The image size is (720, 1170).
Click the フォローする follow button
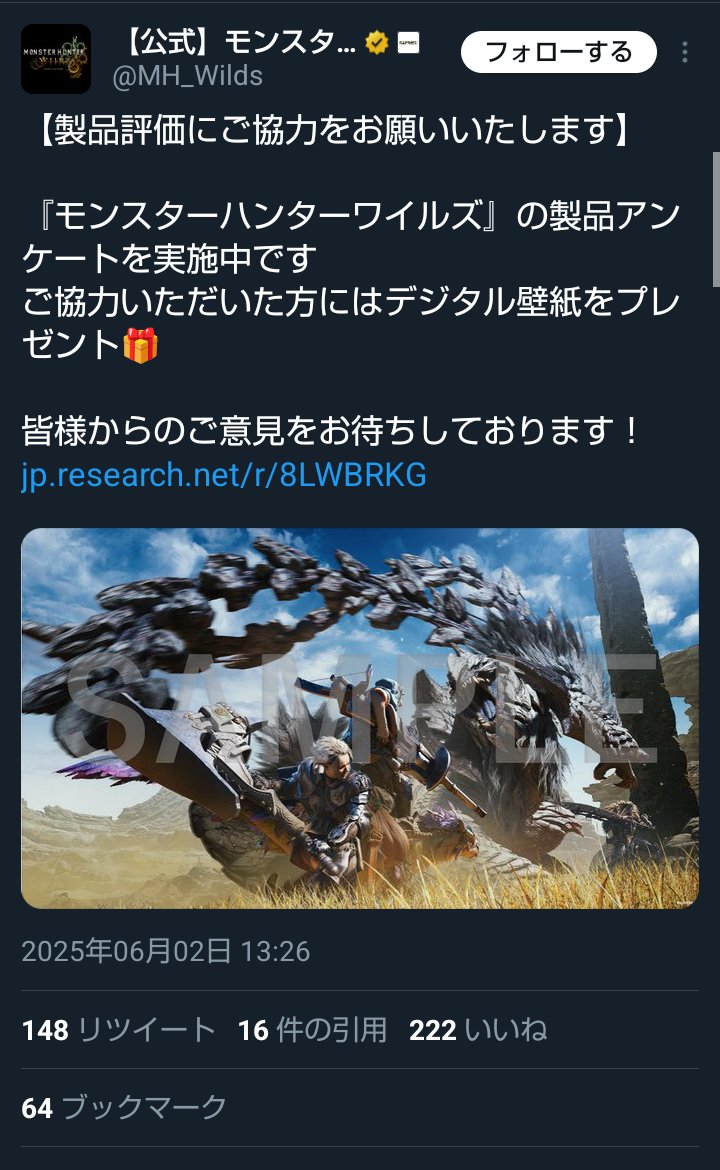[x=559, y=51]
